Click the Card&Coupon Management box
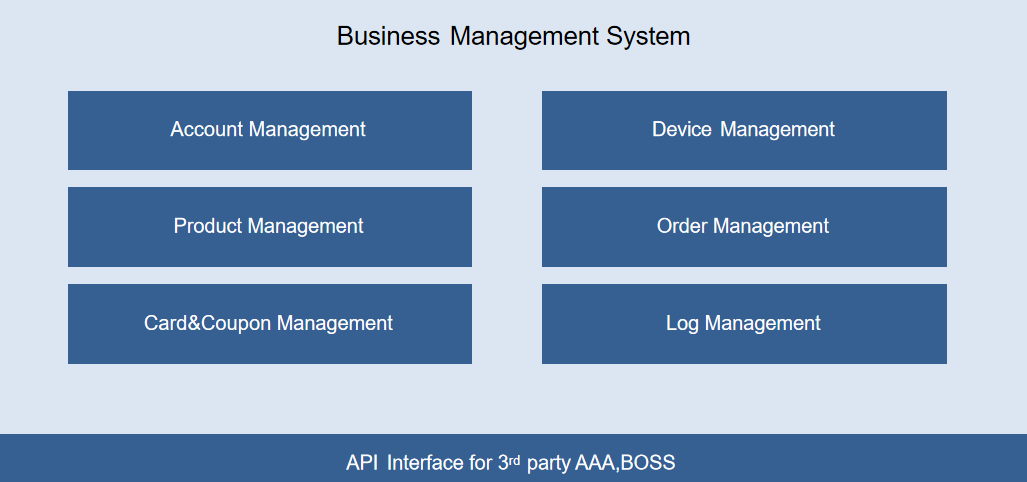Screen dimensions: 1027x482 pyautogui.click(x=269, y=324)
